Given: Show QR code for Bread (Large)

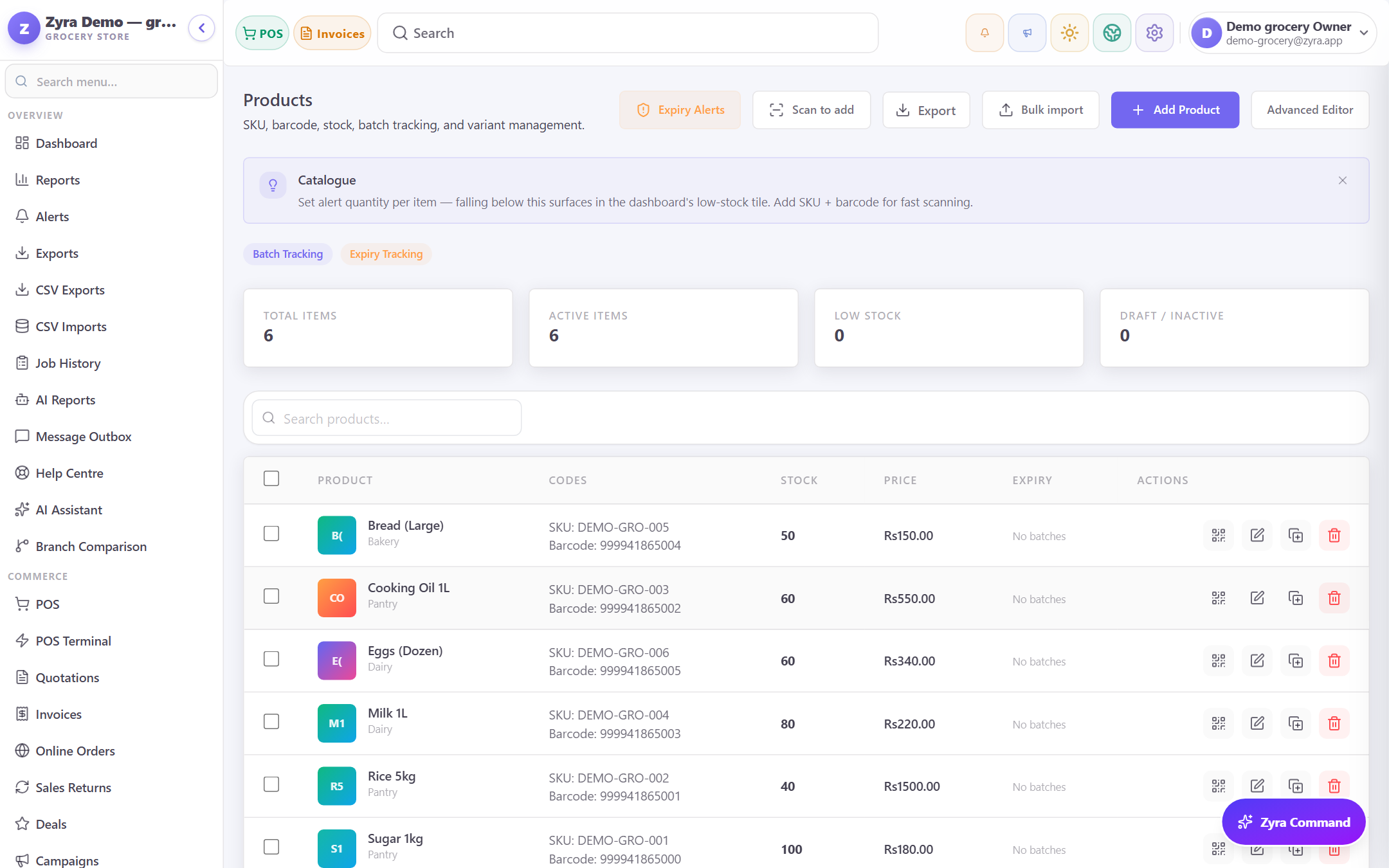Looking at the screenshot, I should 1219,535.
